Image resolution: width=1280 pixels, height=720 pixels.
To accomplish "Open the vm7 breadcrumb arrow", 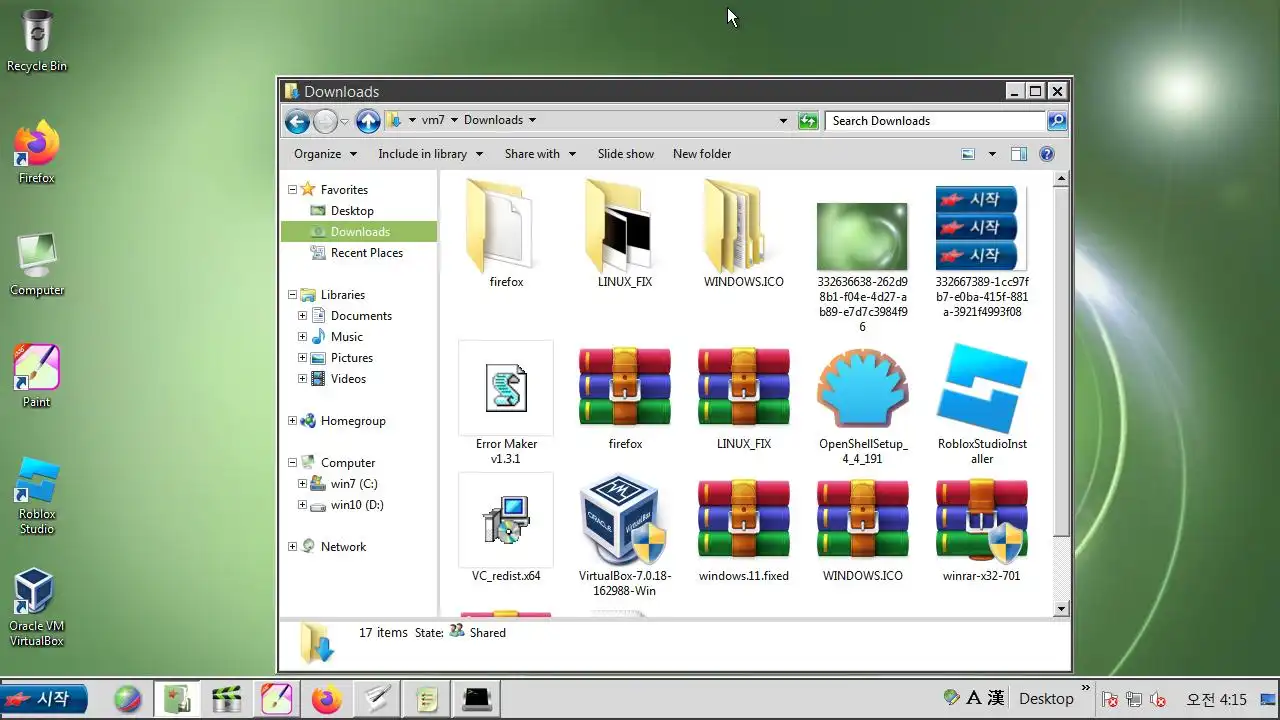I will coord(454,120).
